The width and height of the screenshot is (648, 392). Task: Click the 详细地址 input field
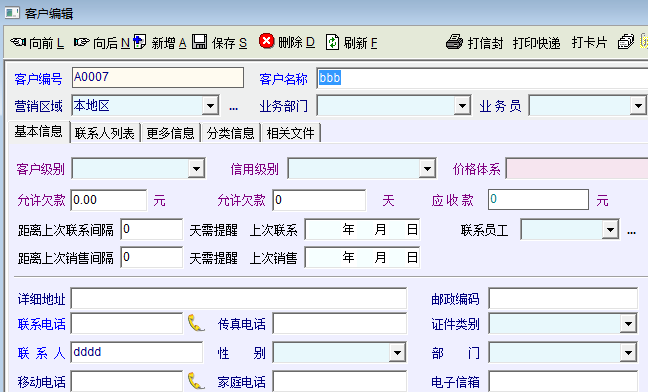tap(239, 299)
